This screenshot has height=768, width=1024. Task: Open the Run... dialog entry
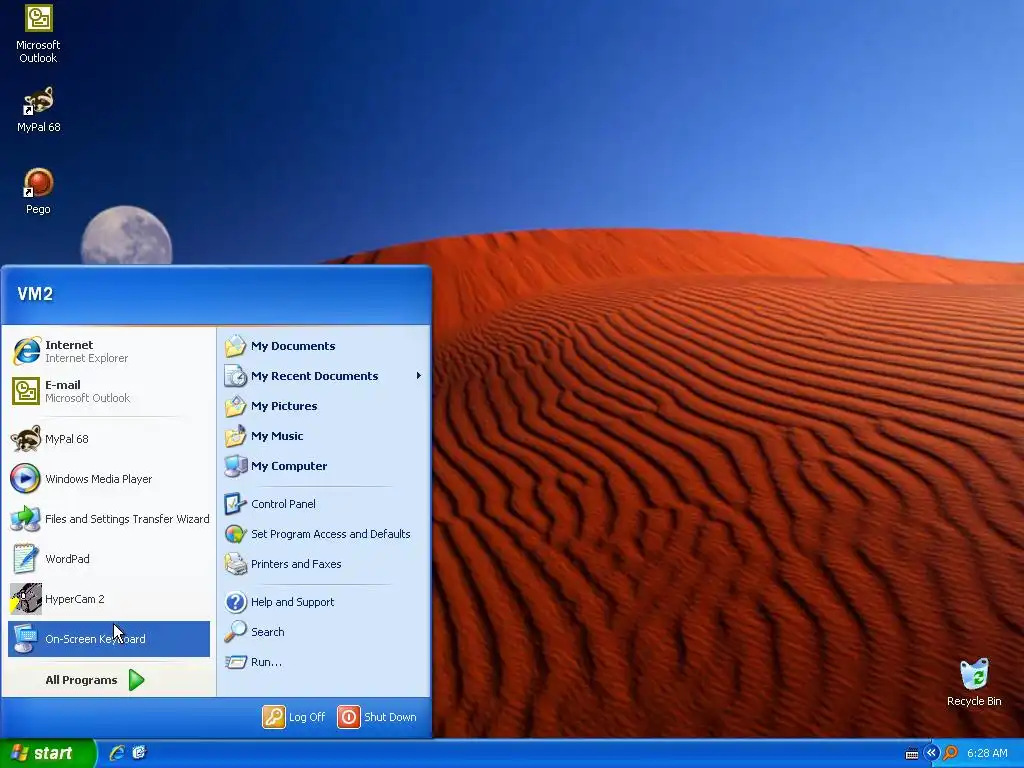coord(323,662)
